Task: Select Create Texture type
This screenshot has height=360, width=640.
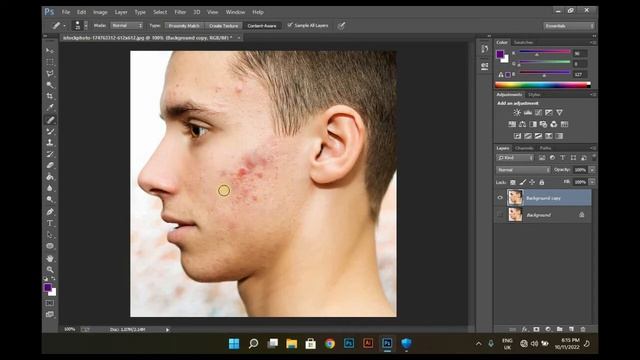Action: (223, 26)
